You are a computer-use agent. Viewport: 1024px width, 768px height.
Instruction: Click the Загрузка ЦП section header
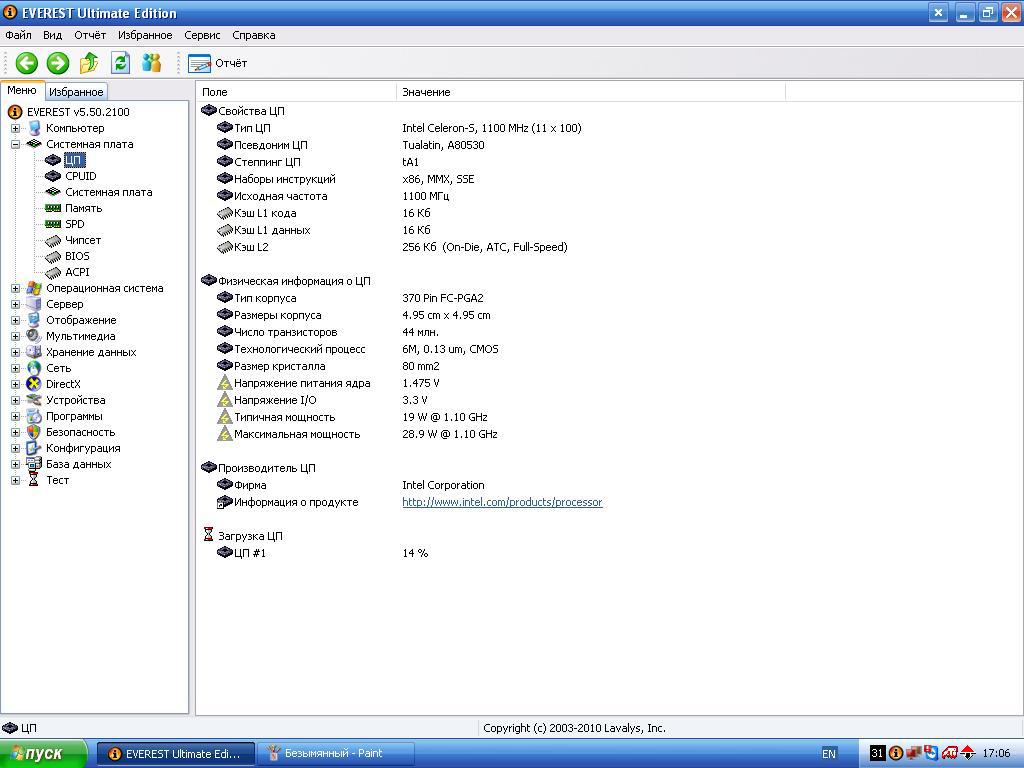pyautogui.click(x=243, y=536)
